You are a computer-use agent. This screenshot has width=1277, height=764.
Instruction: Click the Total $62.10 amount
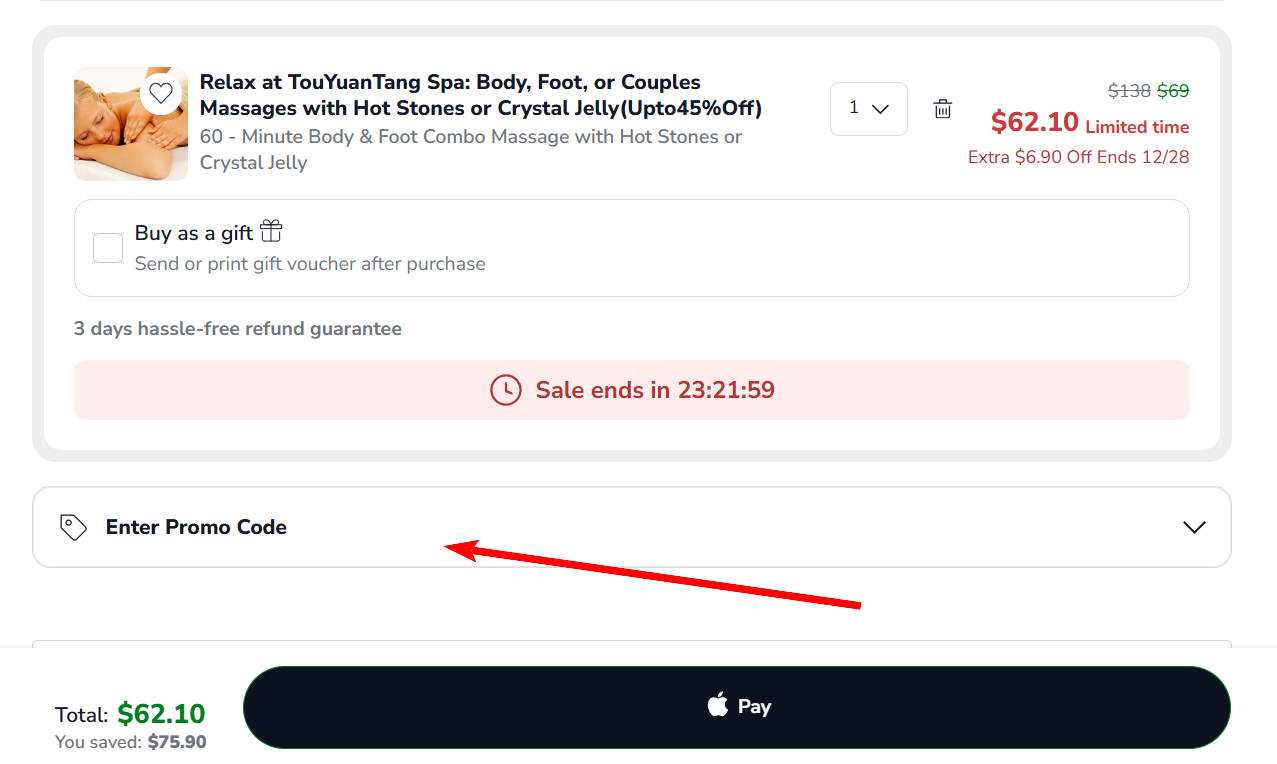(160, 714)
